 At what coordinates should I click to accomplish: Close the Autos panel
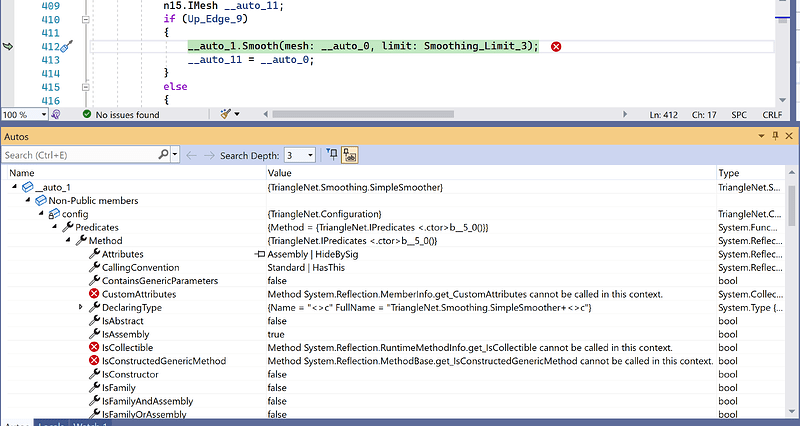pos(789,136)
